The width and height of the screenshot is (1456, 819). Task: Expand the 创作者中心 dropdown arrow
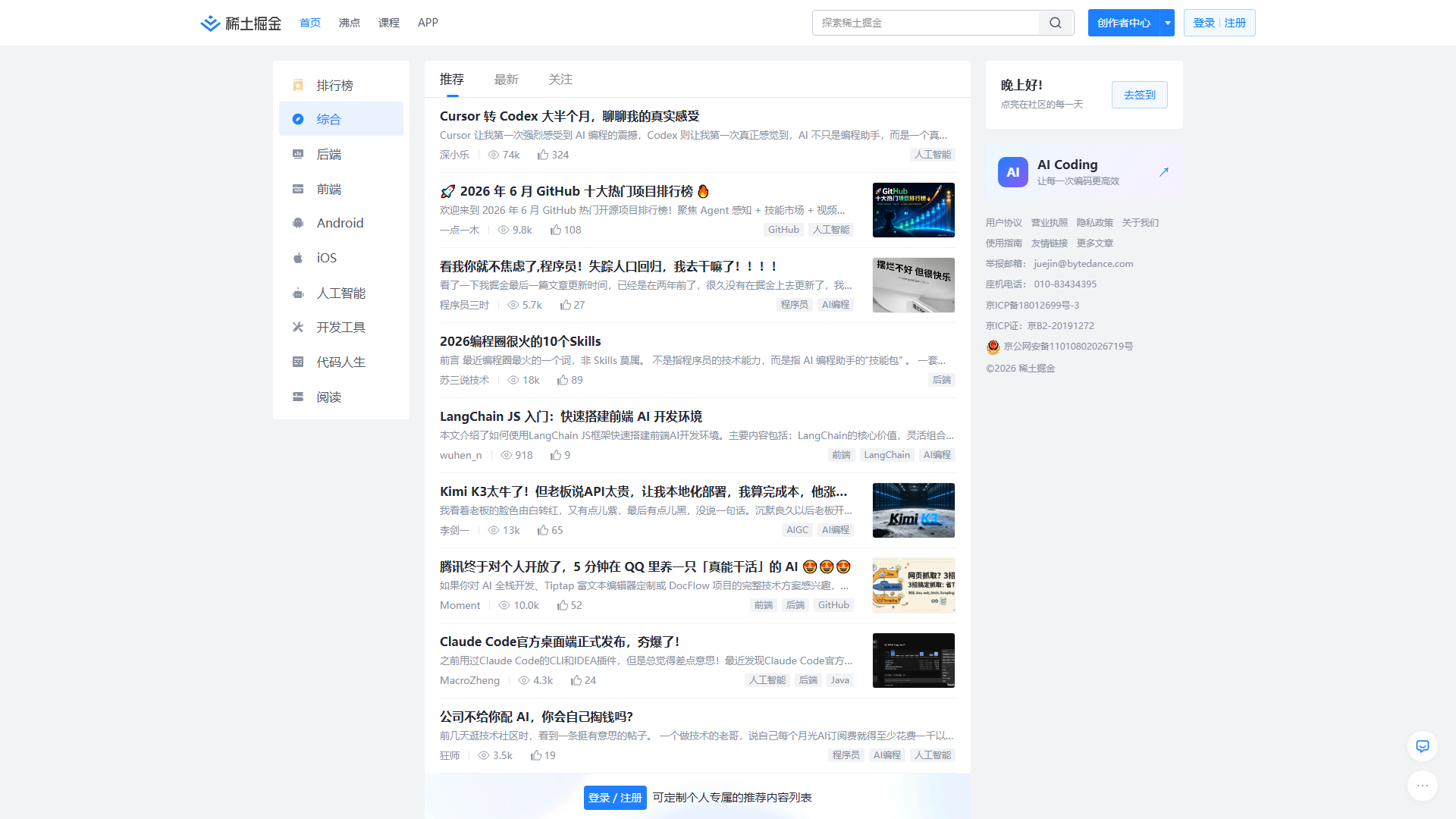point(1168,23)
